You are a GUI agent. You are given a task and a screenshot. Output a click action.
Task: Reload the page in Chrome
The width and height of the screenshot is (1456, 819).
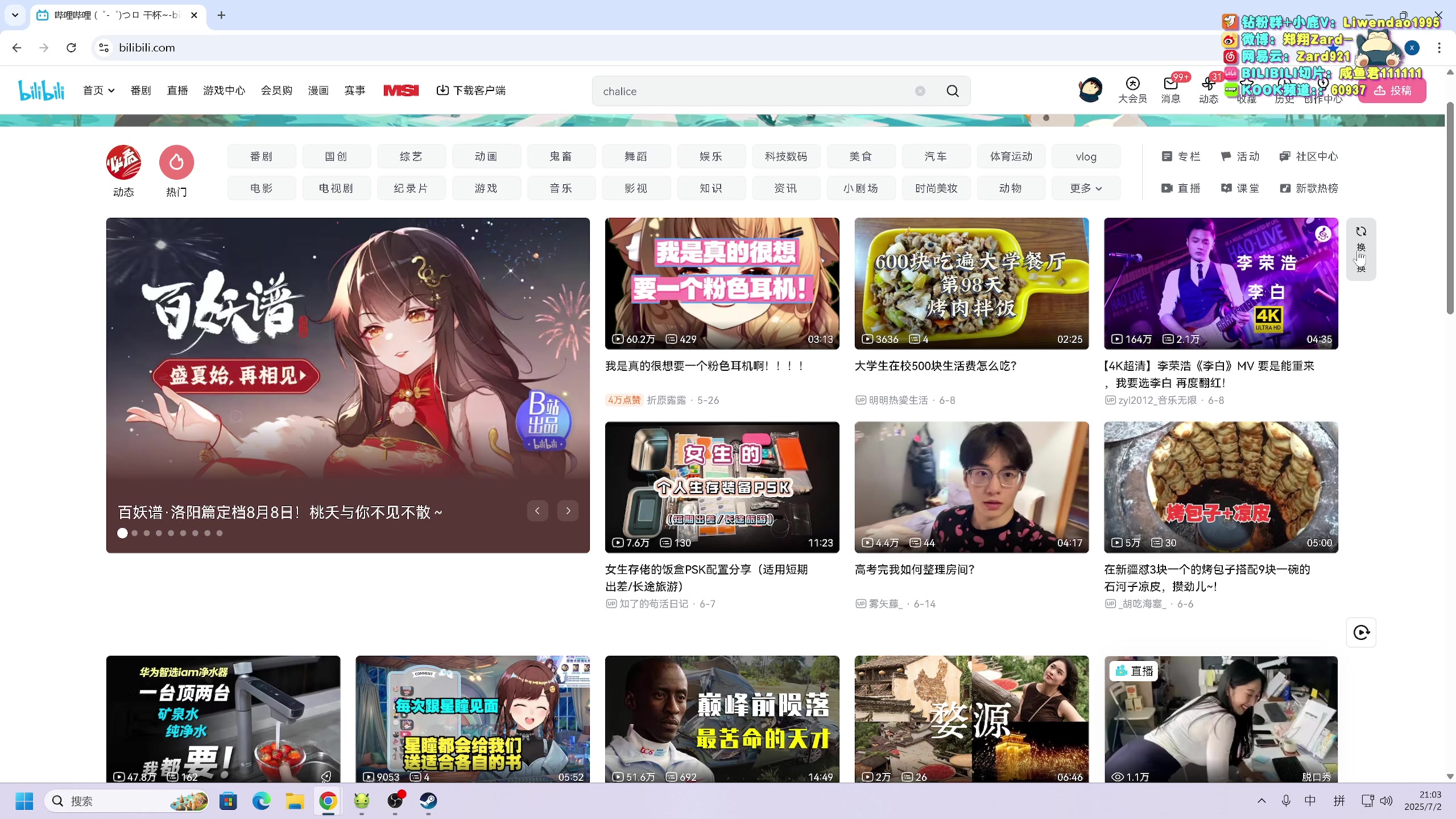coord(71,48)
